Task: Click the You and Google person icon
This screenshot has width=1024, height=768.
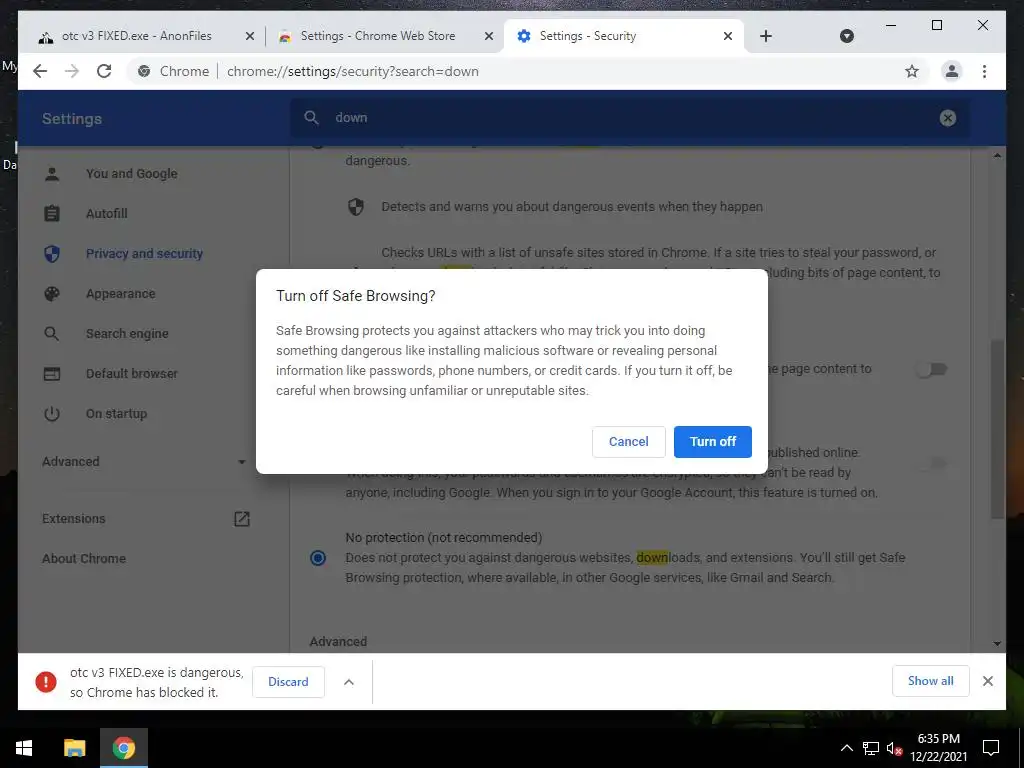Action: click(52, 174)
